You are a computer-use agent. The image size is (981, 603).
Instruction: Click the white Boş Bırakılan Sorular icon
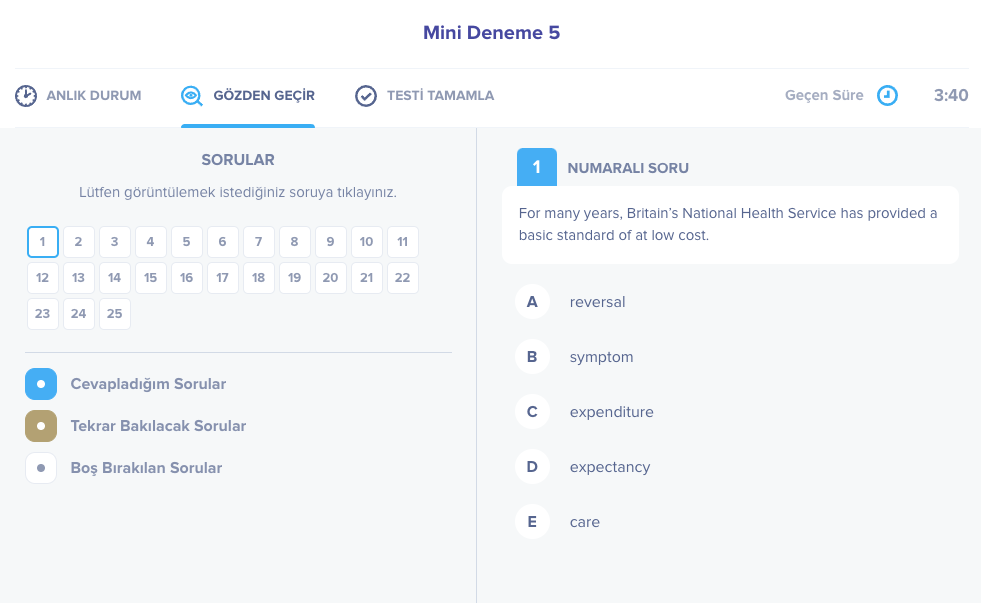click(41, 468)
